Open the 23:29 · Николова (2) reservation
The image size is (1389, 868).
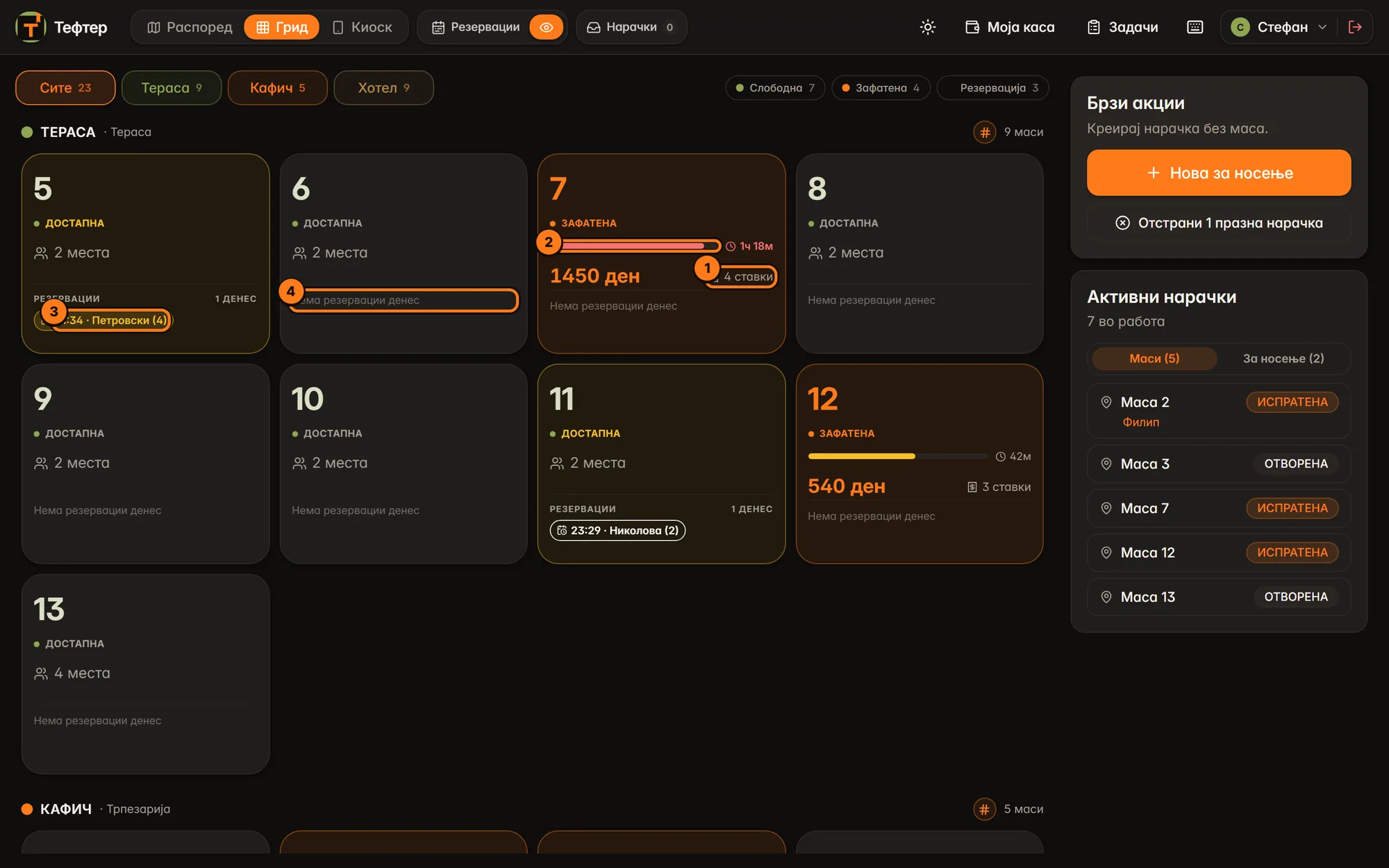[617, 531]
